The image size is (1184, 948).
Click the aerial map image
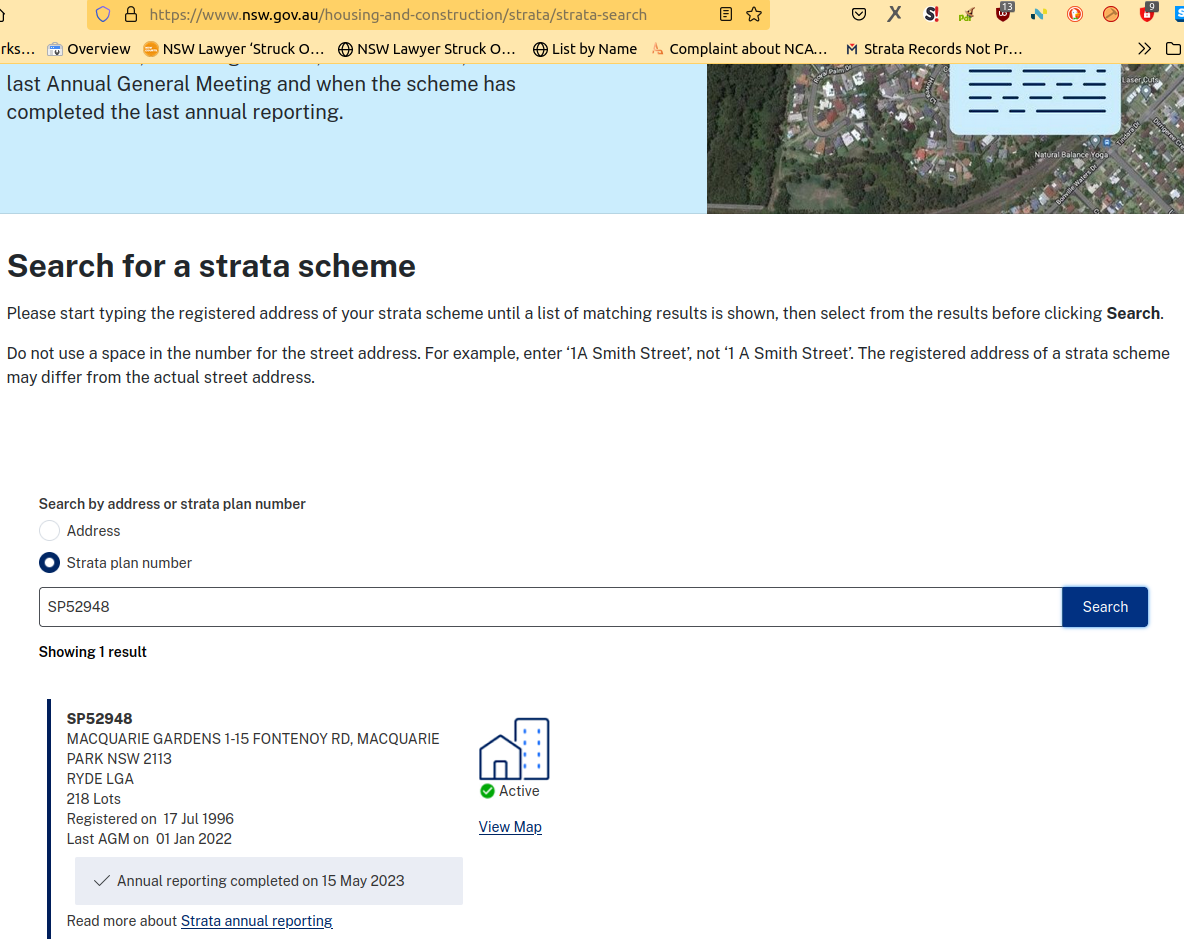tap(945, 138)
